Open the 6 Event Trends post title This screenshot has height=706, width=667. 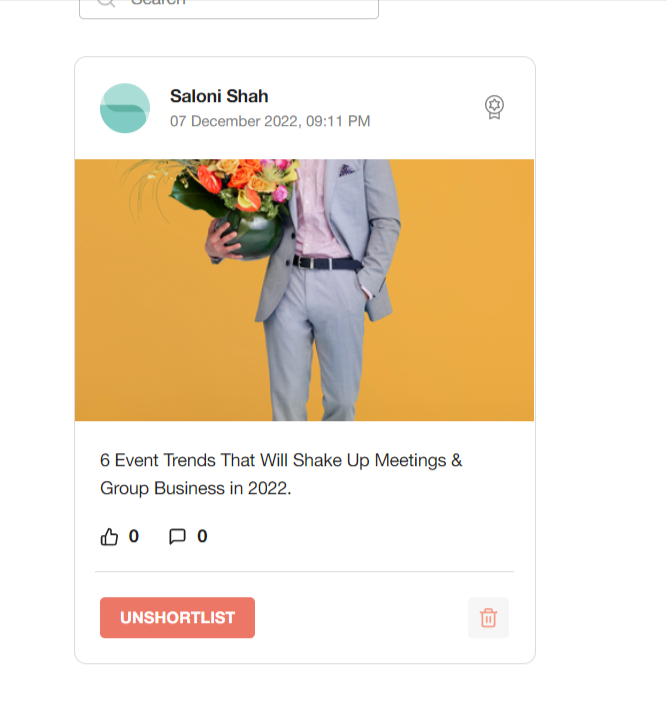click(x=281, y=474)
